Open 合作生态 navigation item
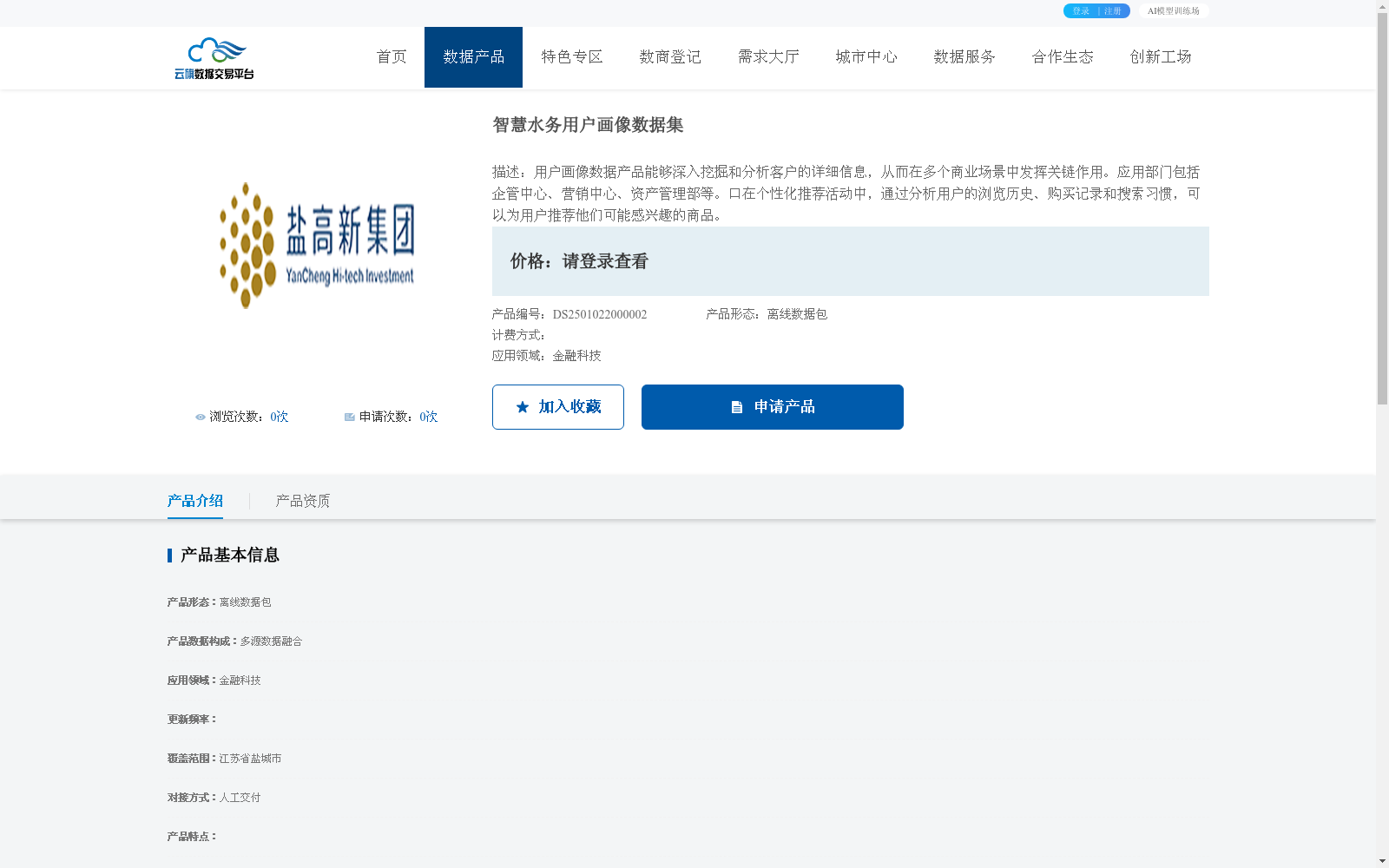This screenshot has height=868, width=1389. point(1063,57)
